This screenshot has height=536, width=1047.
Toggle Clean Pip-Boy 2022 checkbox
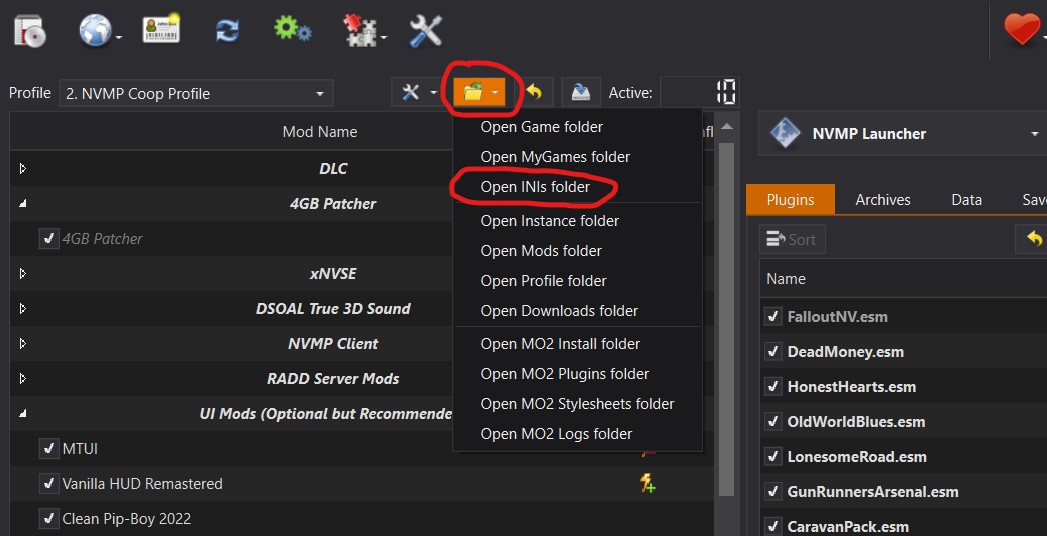(x=49, y=518)
